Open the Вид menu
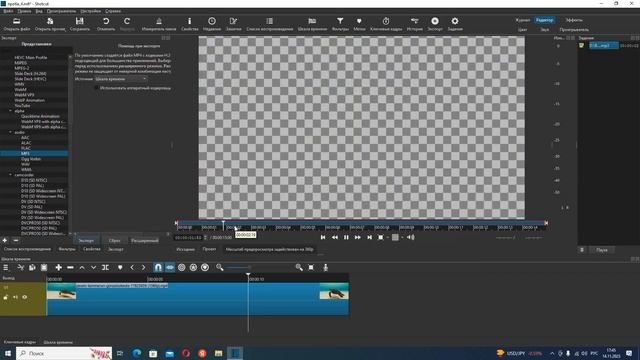Image resolution: width=640 pixels, height=360 pixels. pos(39,11)
